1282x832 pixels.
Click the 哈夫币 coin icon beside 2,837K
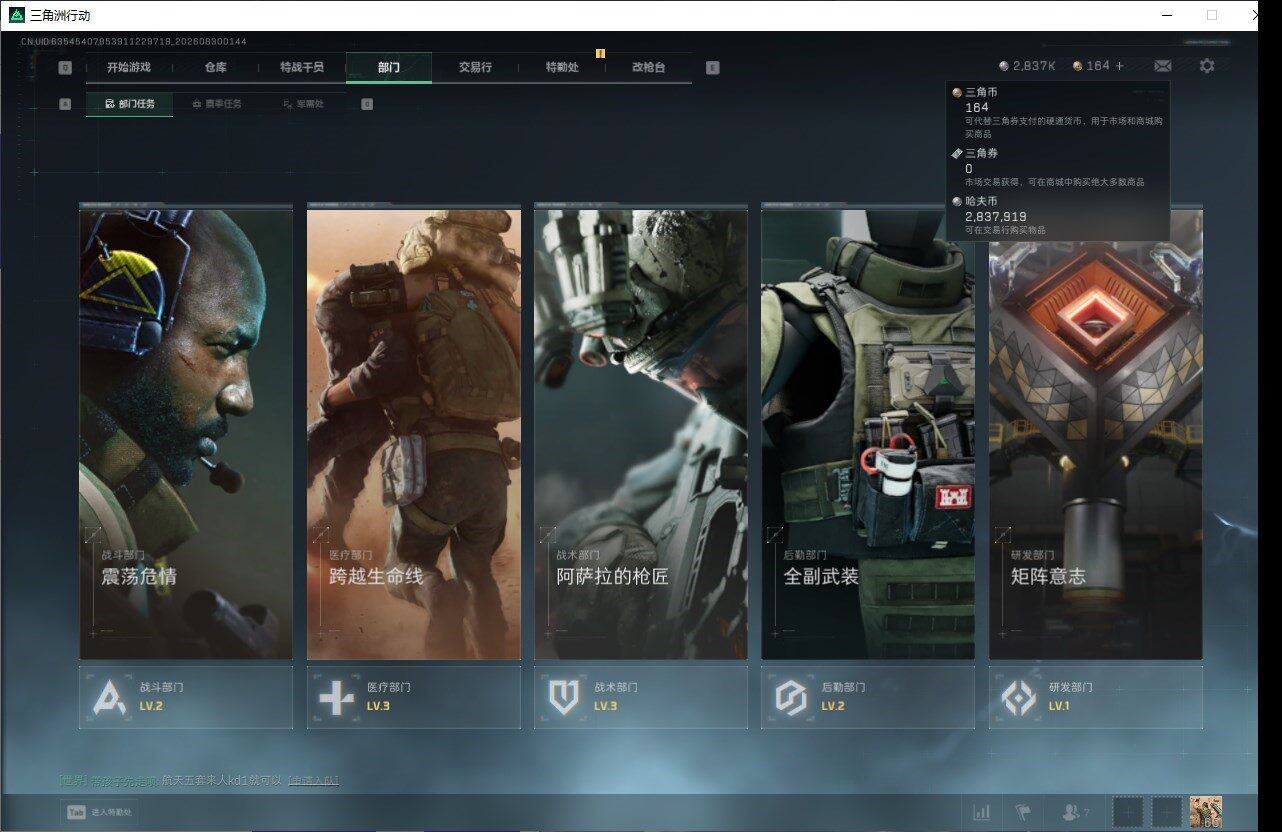click(1004, 66)
